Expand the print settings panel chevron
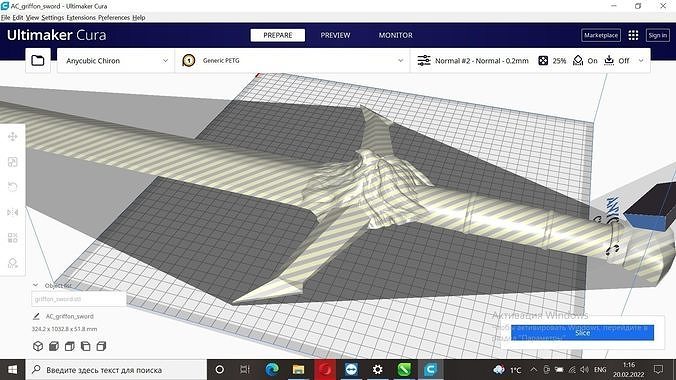 [x=641, y=61]
